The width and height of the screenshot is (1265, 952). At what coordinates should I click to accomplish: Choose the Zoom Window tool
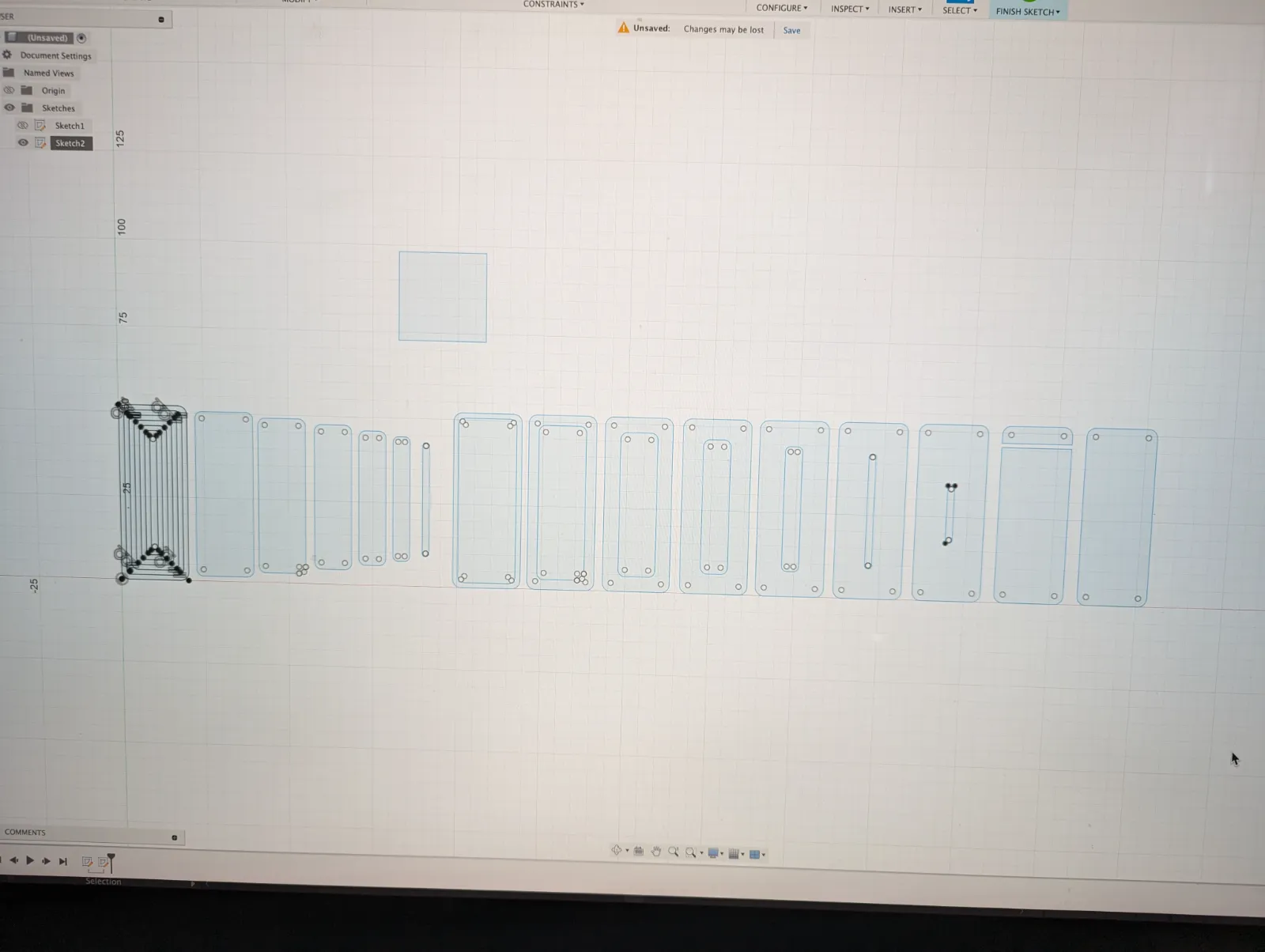pos(691,852)
